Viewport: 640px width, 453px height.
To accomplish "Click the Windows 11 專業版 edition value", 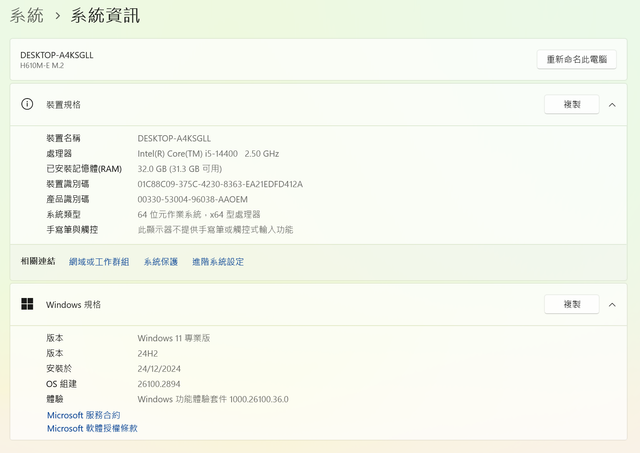I will coord(173,338).
